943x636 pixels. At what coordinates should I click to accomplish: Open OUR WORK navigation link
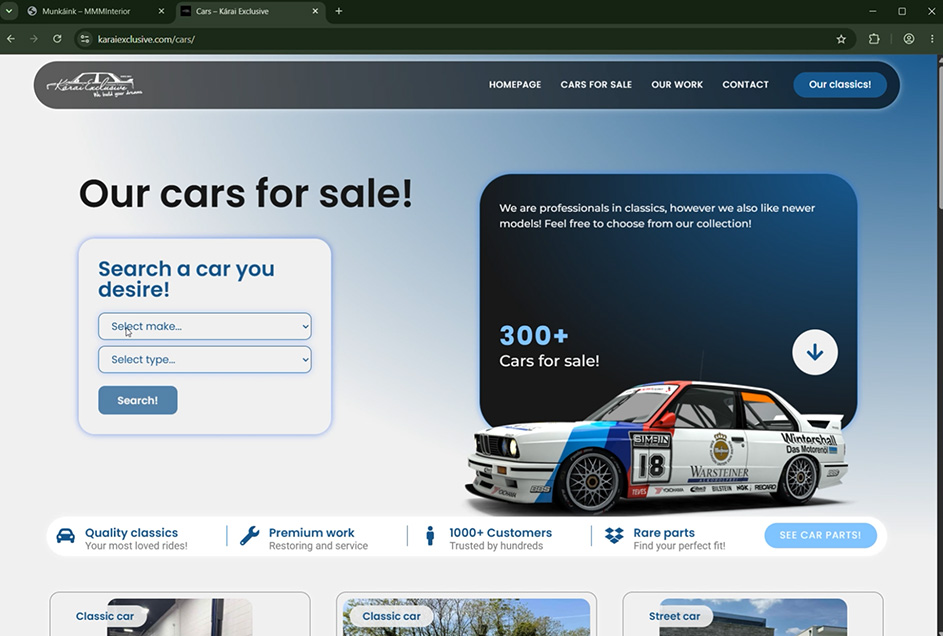tap(677, 85)
